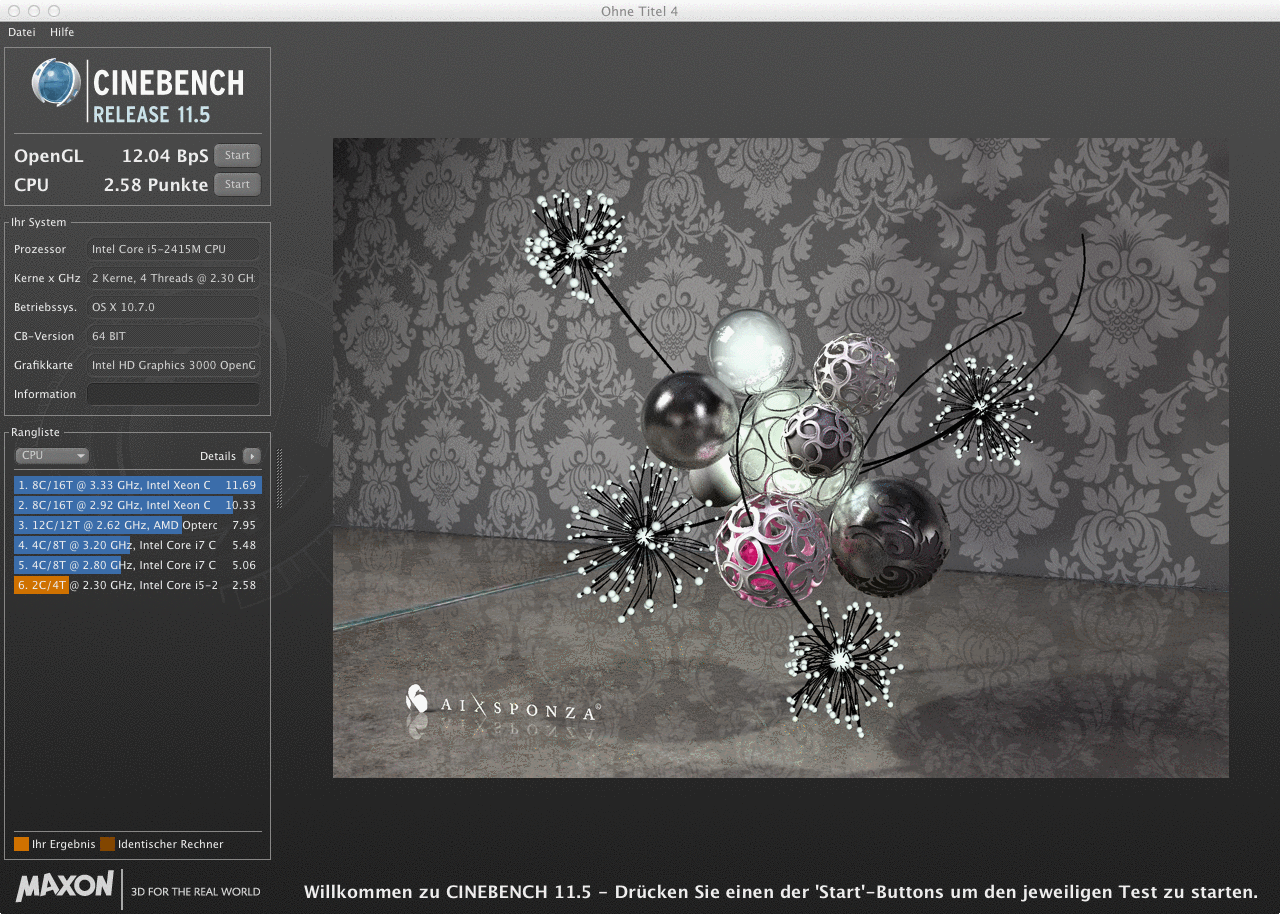Click the CPU score 2.58 Punkte
Image resolution: width=1280 pixels, height=914 pixels.
click(156, 185)
